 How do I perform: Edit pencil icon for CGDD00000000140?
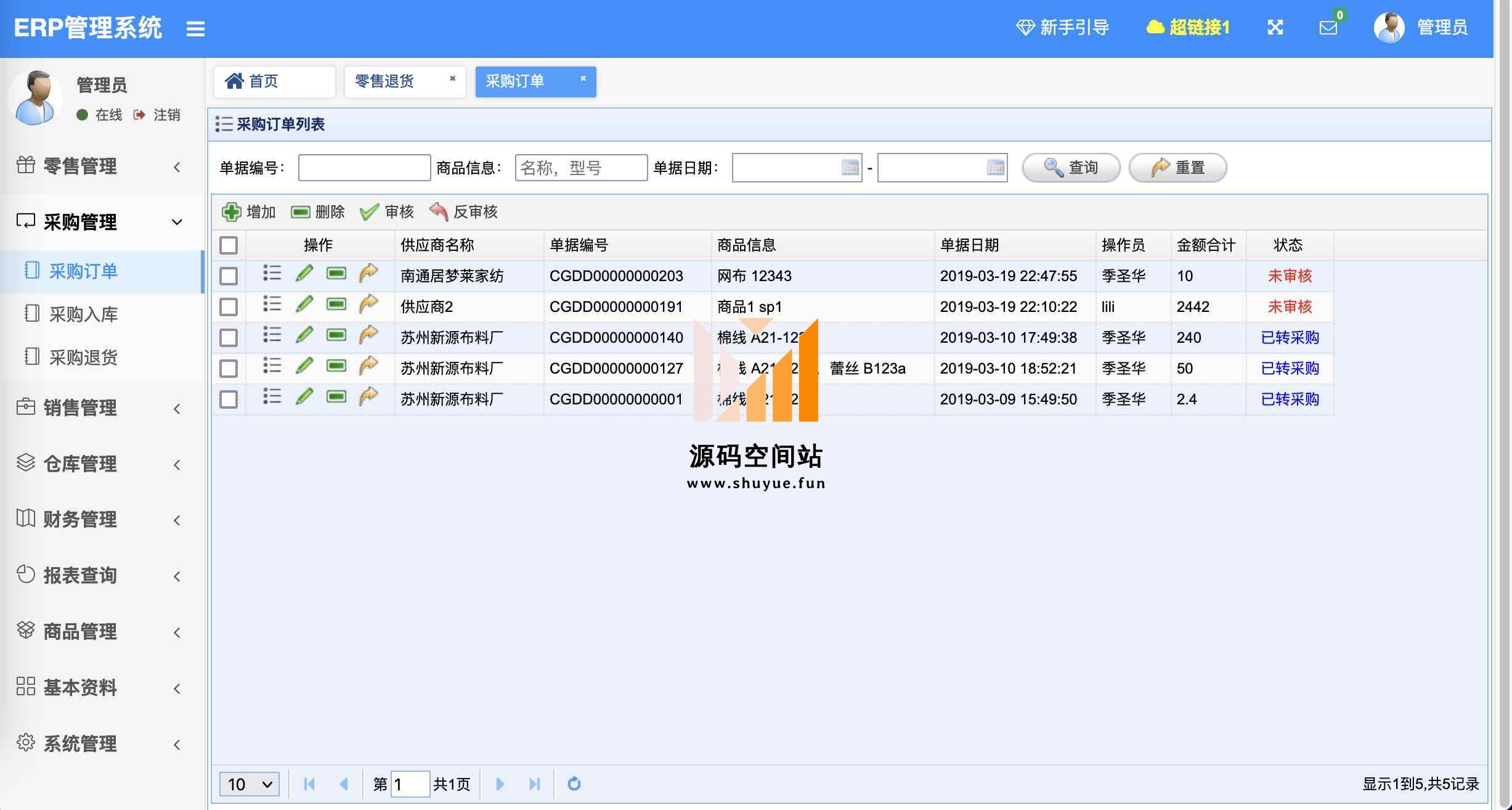(x=304, y=335)
